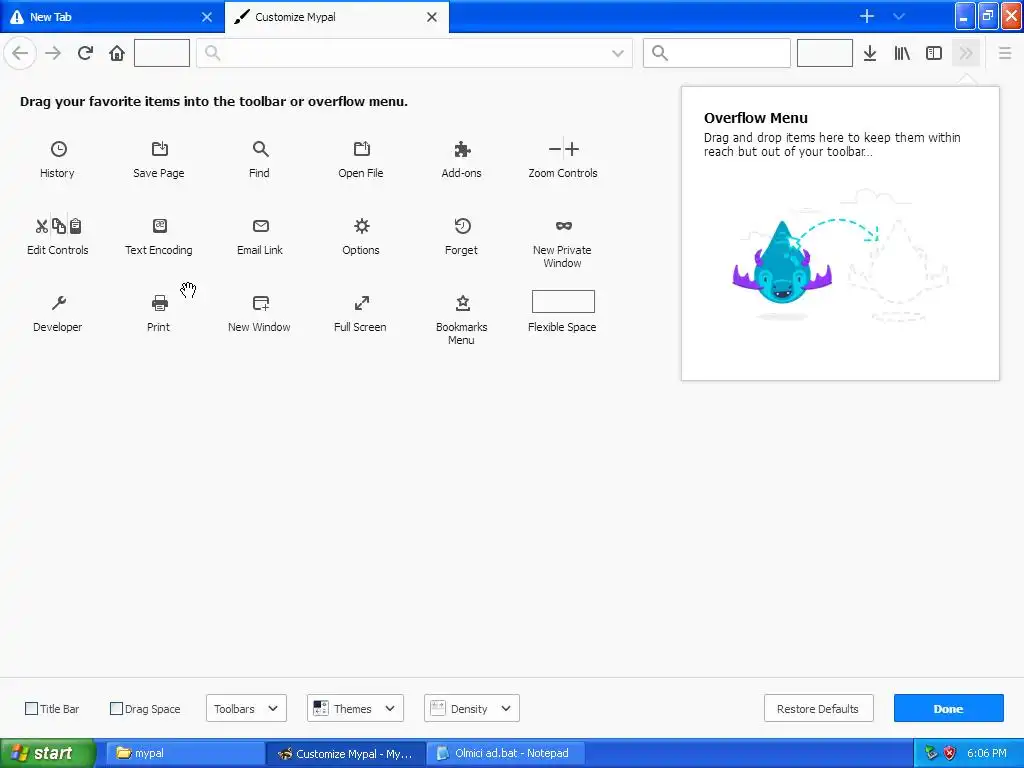Select the Options gear icon
The image size is (1024, 768).
pos(361,226)
